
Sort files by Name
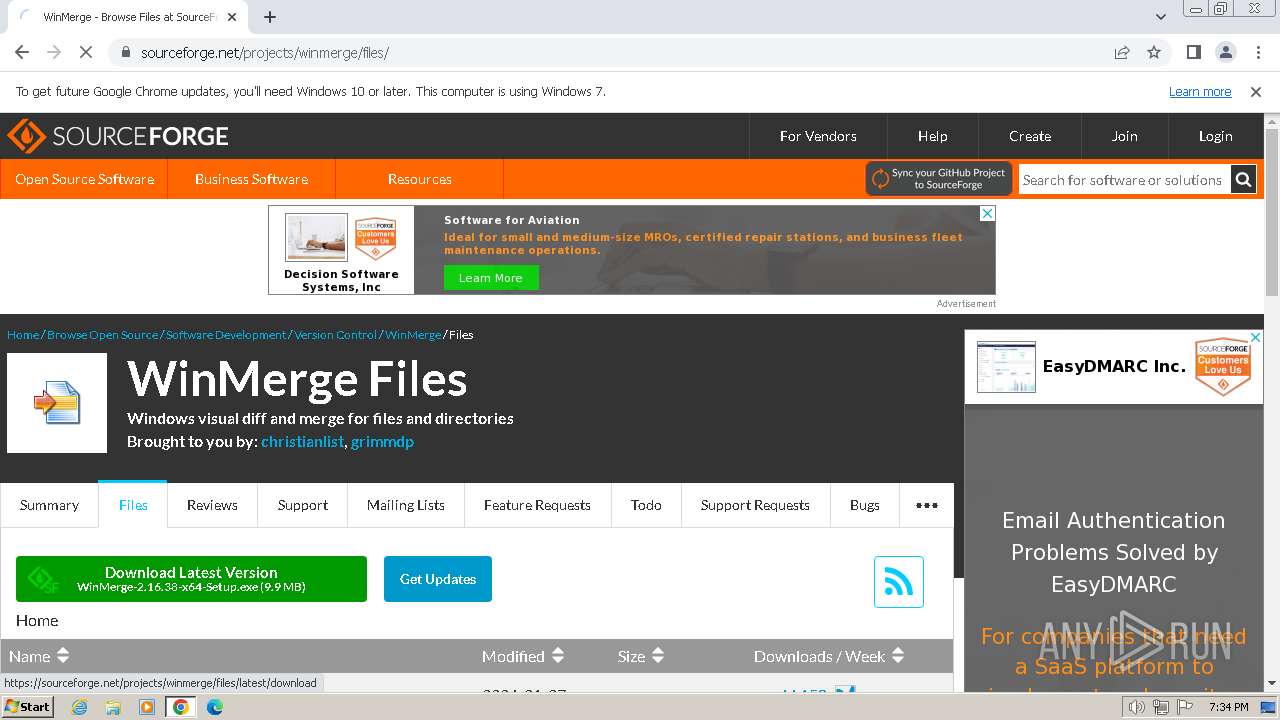(39, 656)
